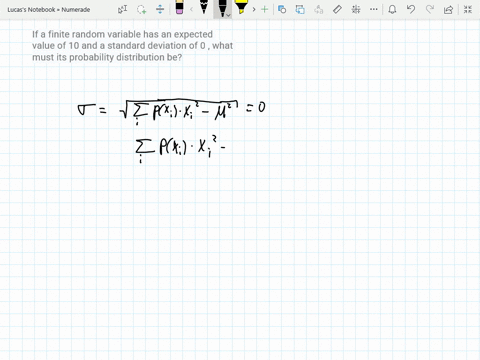
Task: Choose the Lasso Select tool
Action: point(142,9)
